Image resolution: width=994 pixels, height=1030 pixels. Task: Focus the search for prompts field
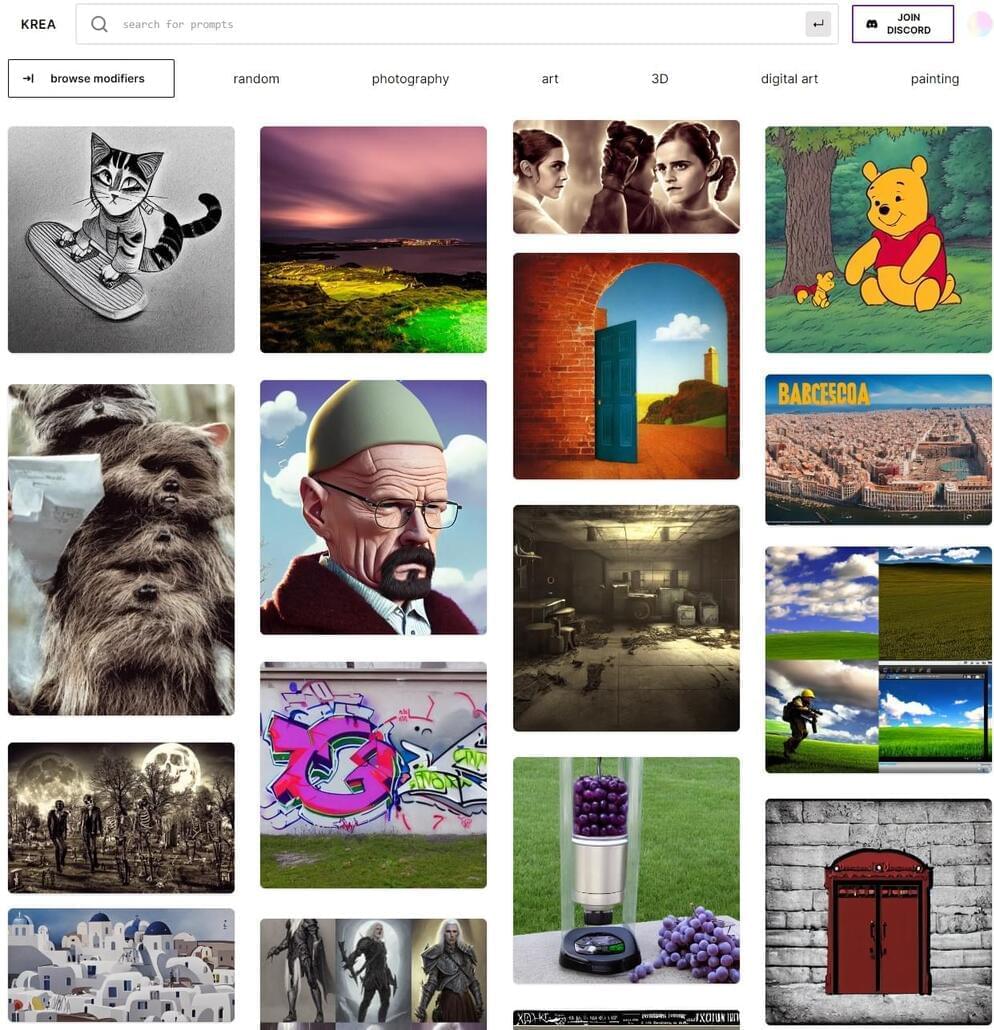click(x=457, y=24)
